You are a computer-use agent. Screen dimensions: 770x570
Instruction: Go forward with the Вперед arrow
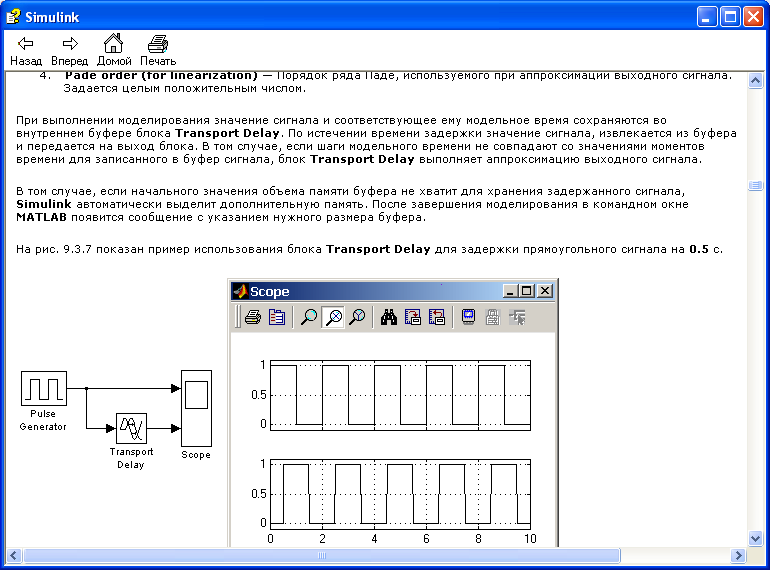pos(69,50)
